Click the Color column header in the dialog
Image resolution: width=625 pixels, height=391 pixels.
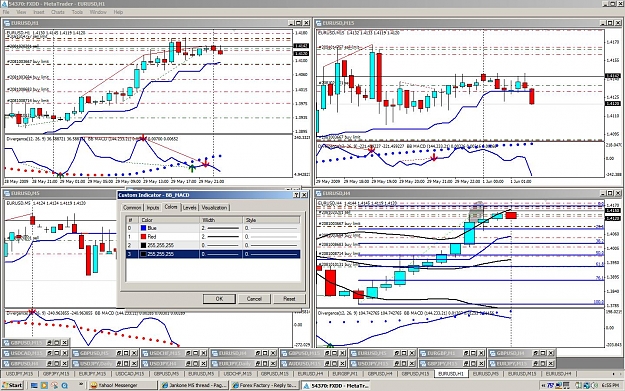(x=169, y=220)
